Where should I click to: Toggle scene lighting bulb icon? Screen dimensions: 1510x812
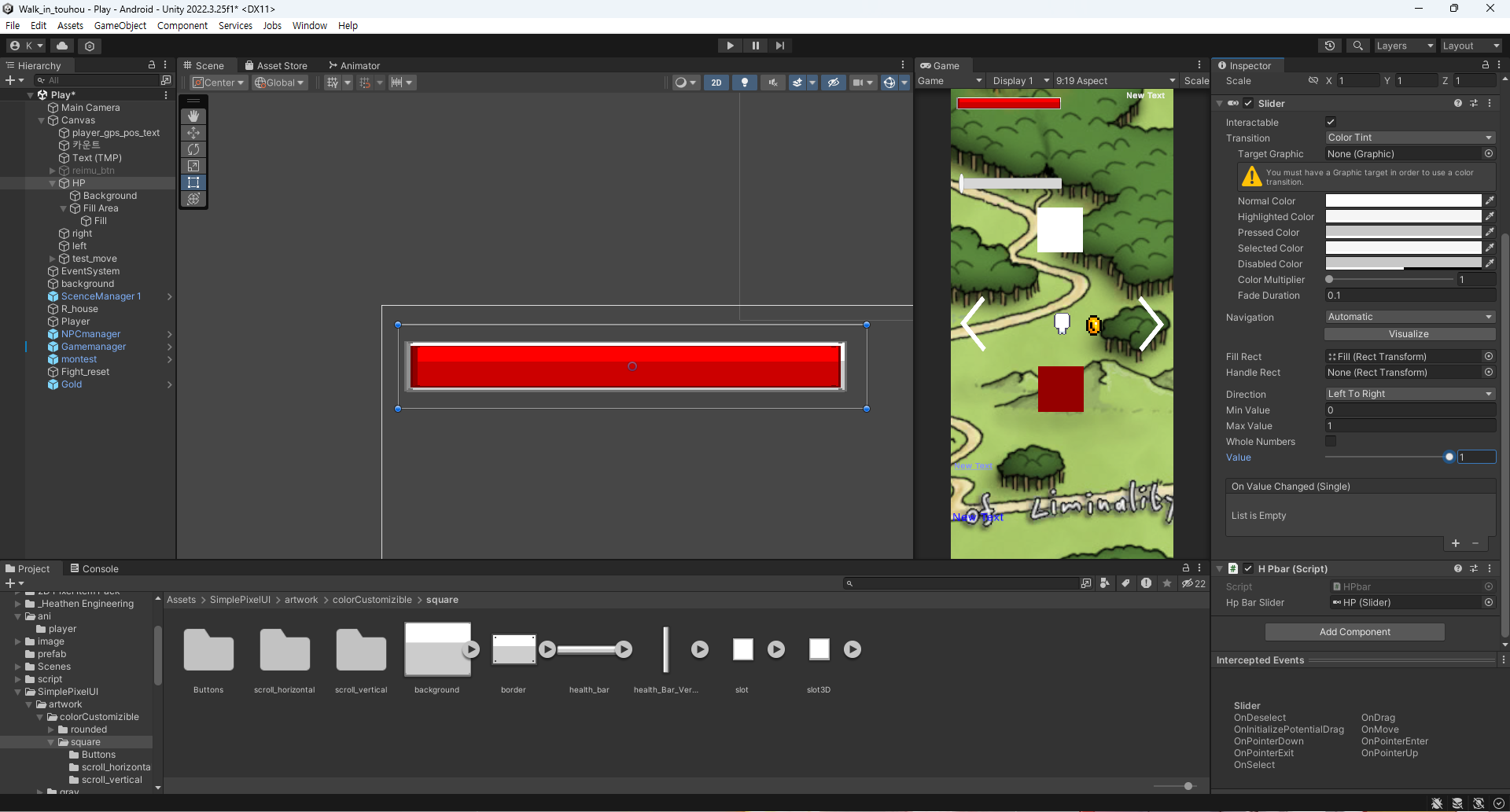pos(745,83)
